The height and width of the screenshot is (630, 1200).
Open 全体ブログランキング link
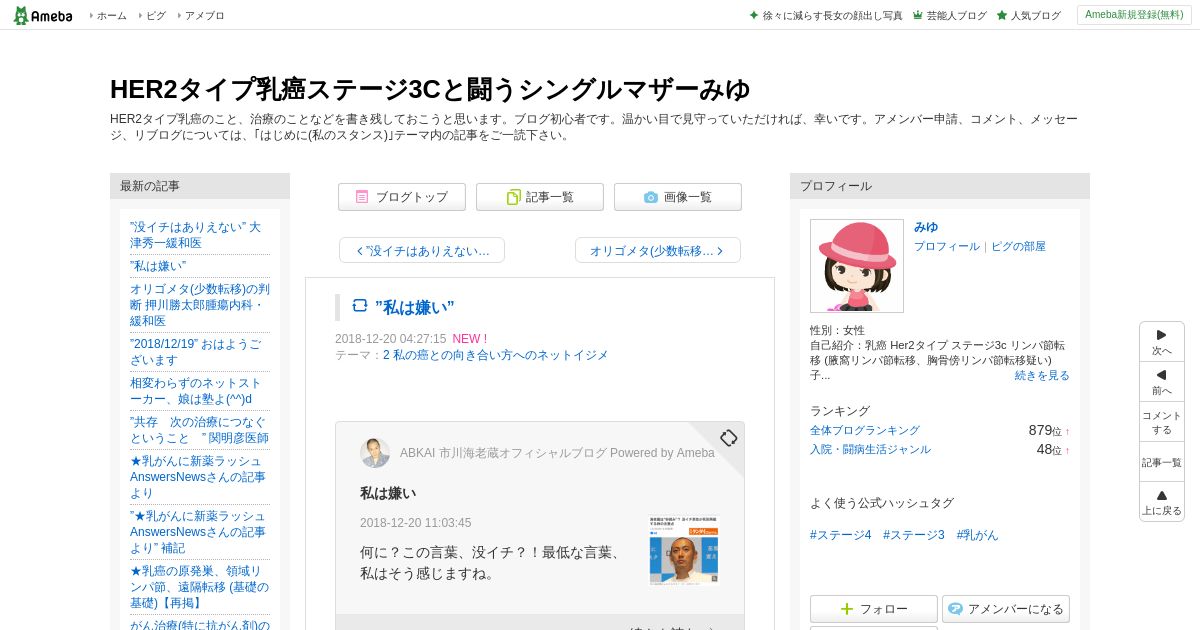coord(865,430)
